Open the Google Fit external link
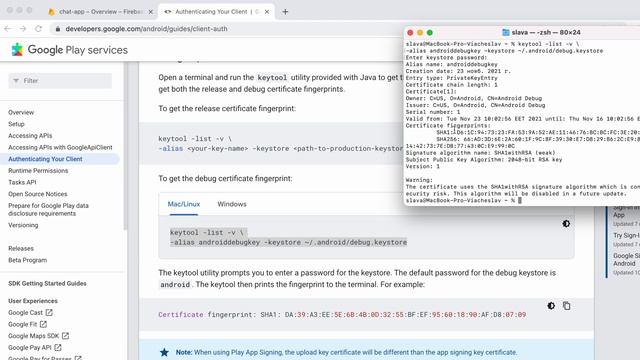 27,324
